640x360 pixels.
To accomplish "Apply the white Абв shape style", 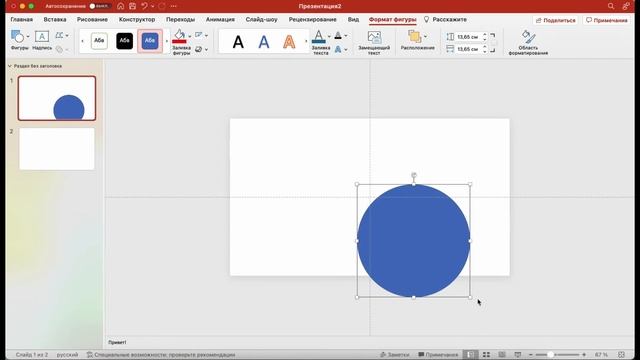I will click(x=99, y=41).
